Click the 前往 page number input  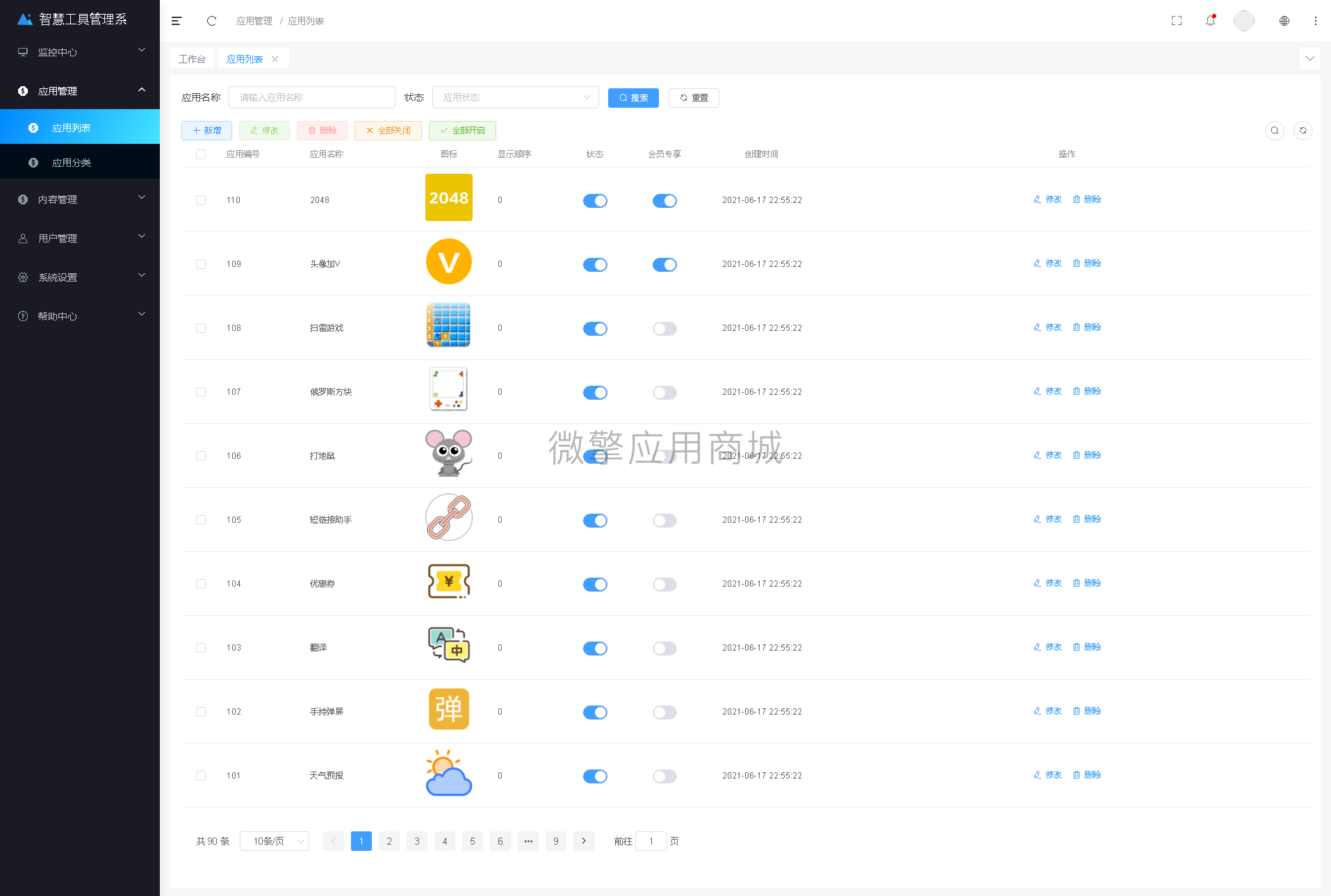[651, 841]
